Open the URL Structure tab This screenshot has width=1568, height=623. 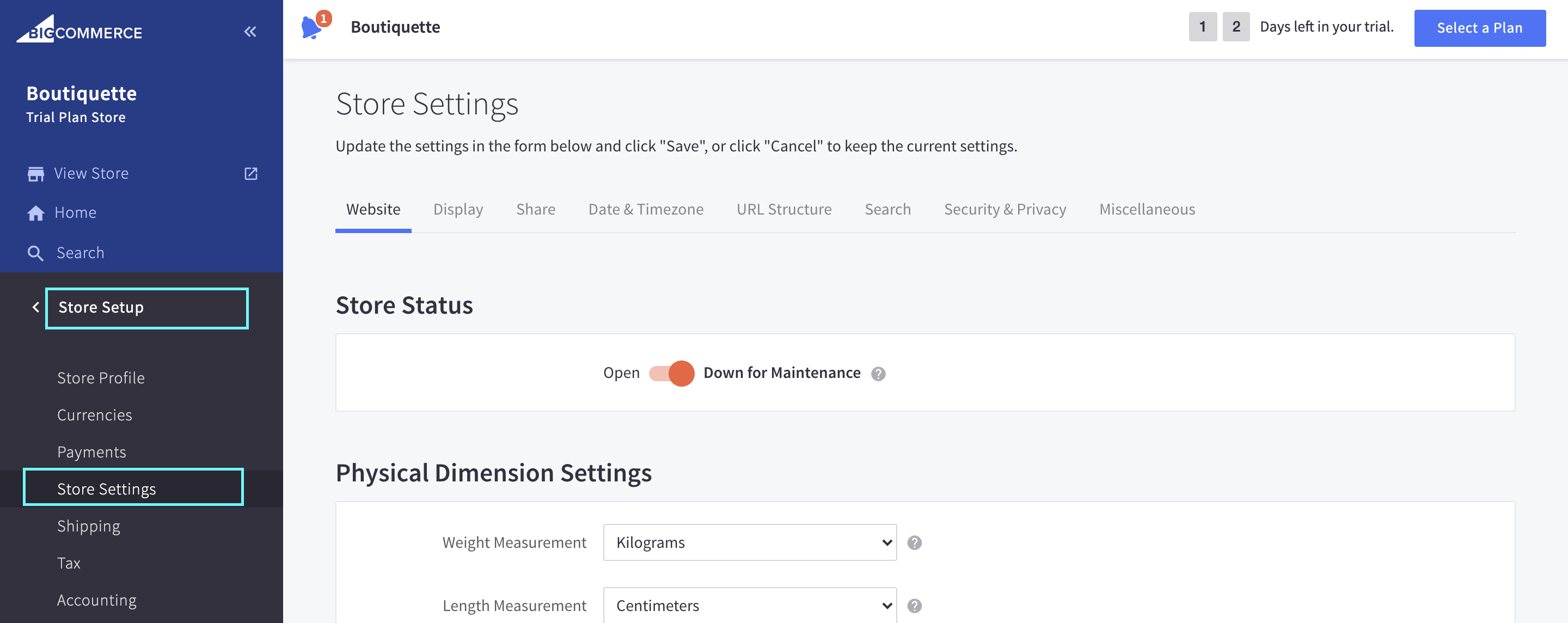click(783, 210)
